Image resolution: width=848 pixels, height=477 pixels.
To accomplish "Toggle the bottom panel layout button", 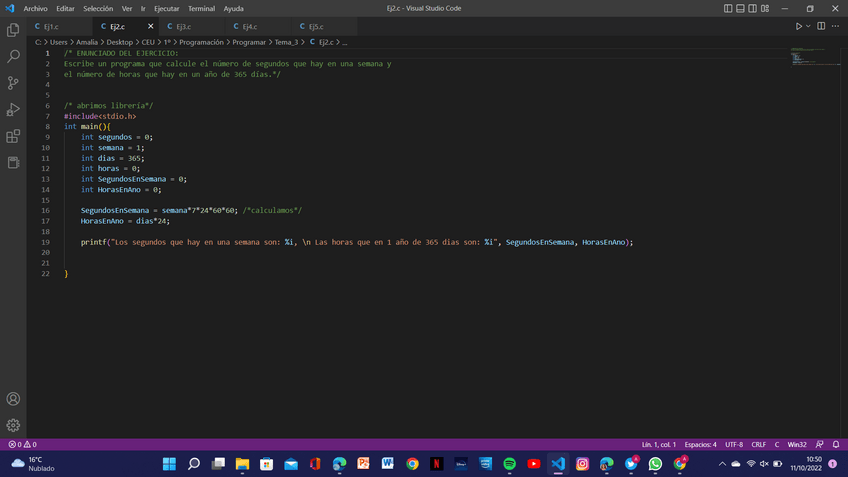I will 741,8.
